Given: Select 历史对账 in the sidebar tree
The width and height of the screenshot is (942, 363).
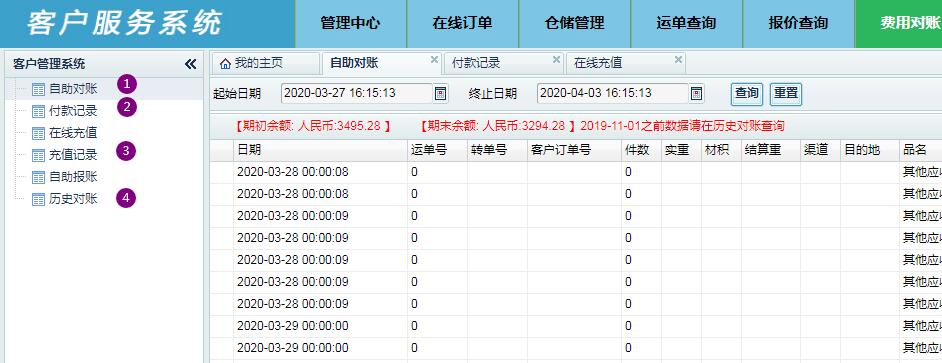Looking at the screenshot, I should 73,200.
